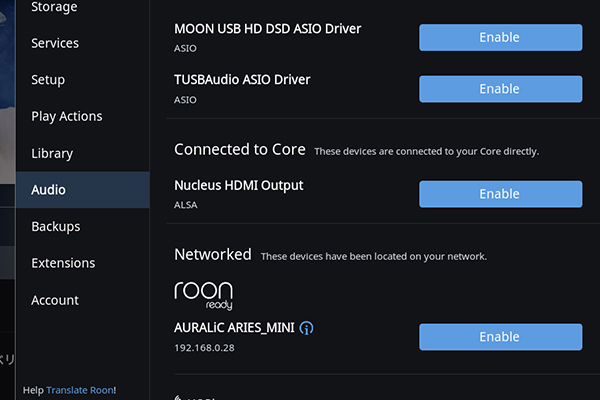Click the MOON USB HD DSD ASIO Driver name
The image size is (600, 400).
point(267,29)
